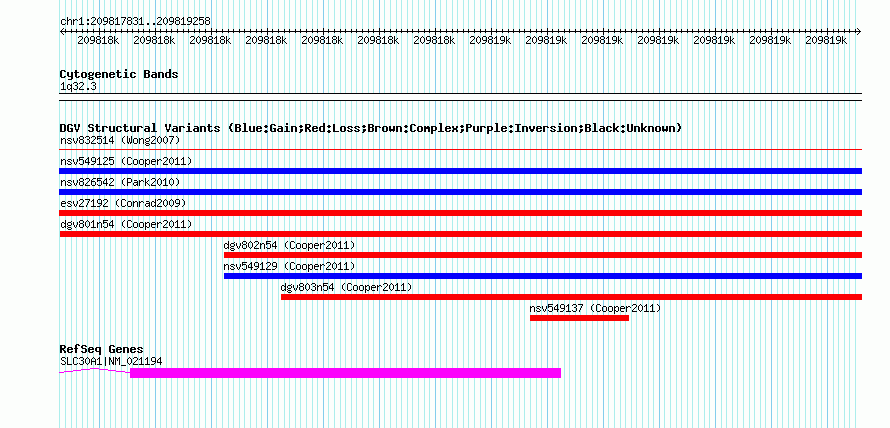
Task: Select the chr1:209817831..209819258 coordinate label
Action: (x=135, y=22)
